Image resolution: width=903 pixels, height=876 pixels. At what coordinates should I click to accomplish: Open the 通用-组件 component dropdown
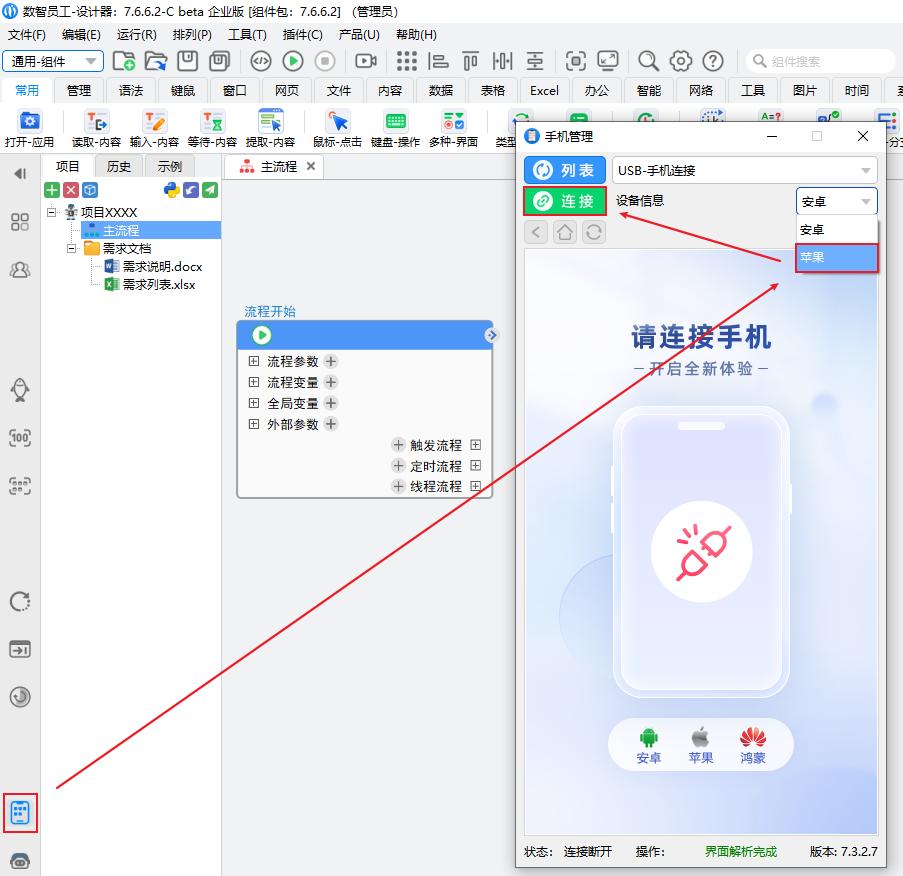tap(53, 61)
